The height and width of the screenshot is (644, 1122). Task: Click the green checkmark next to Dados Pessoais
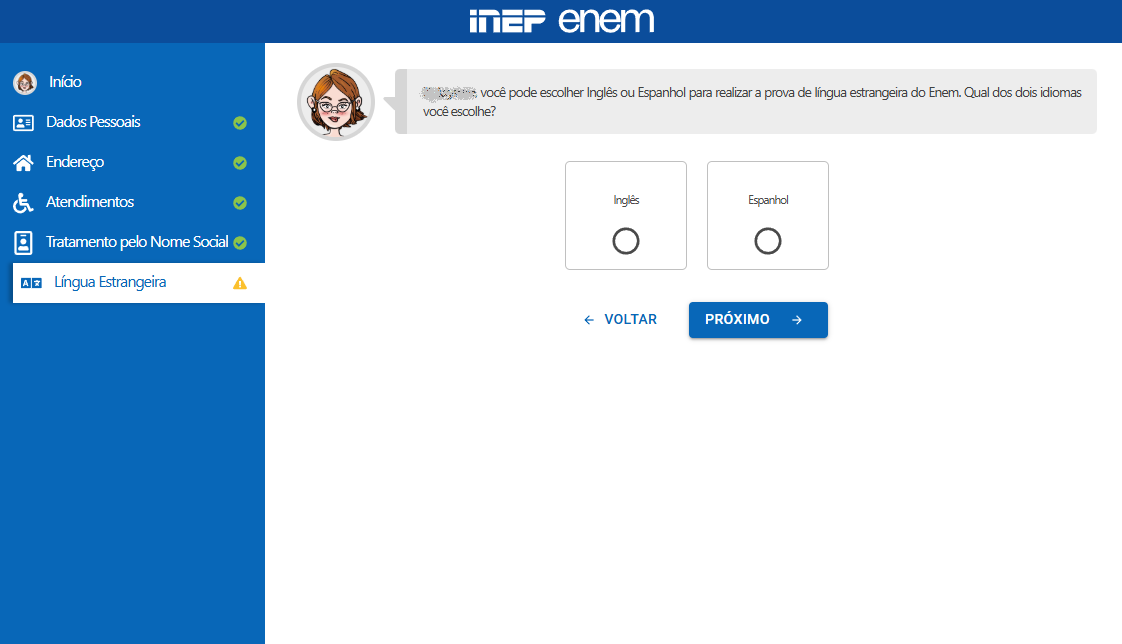click(239, 122)
